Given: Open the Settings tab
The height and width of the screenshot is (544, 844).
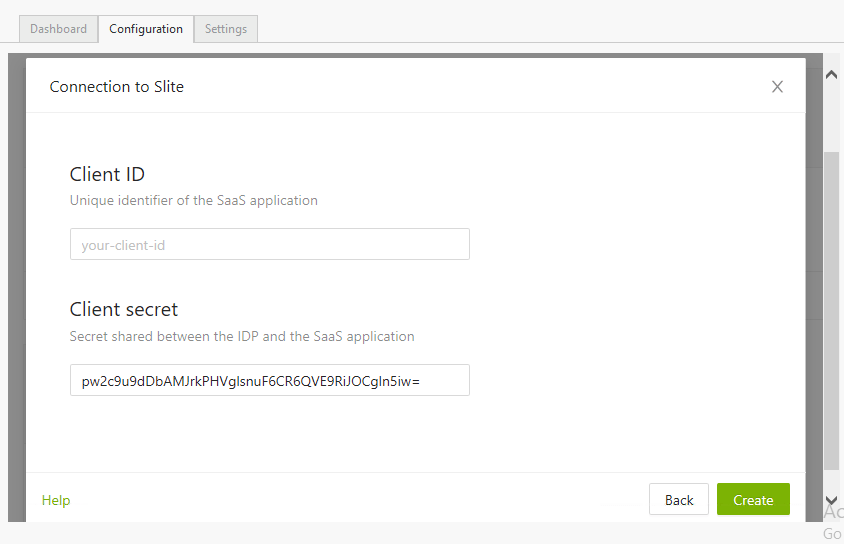Looking at the screenshot, I should point(226,29).
